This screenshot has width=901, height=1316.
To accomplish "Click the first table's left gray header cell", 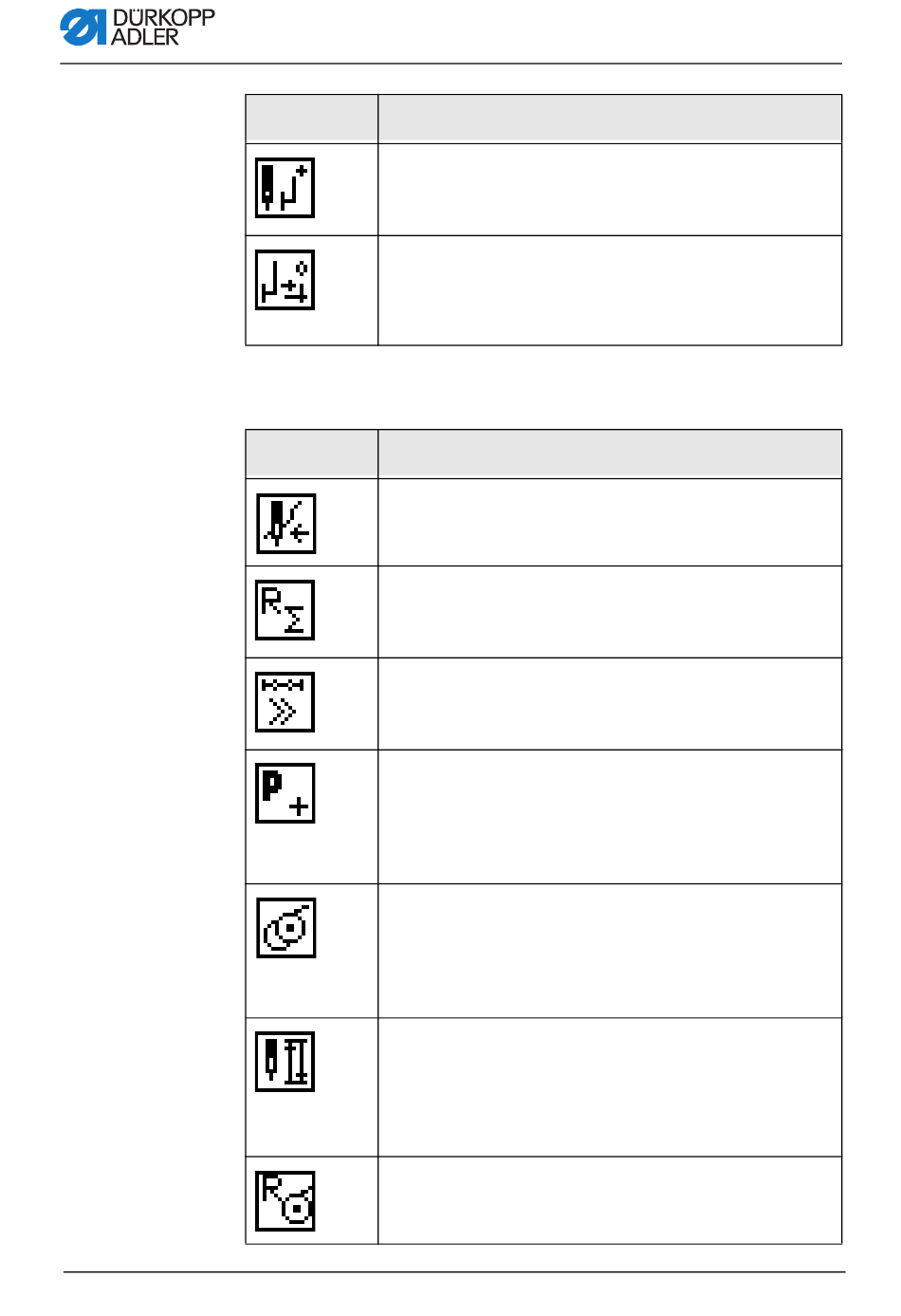I will tap(311, 119).
